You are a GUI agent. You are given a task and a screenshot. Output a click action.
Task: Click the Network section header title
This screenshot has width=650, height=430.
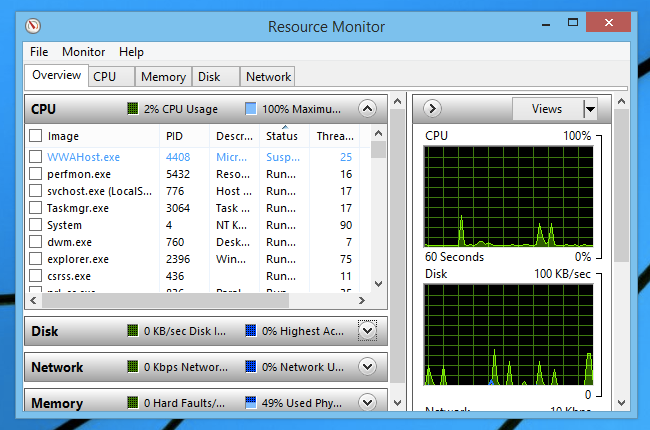coord(57,367)
